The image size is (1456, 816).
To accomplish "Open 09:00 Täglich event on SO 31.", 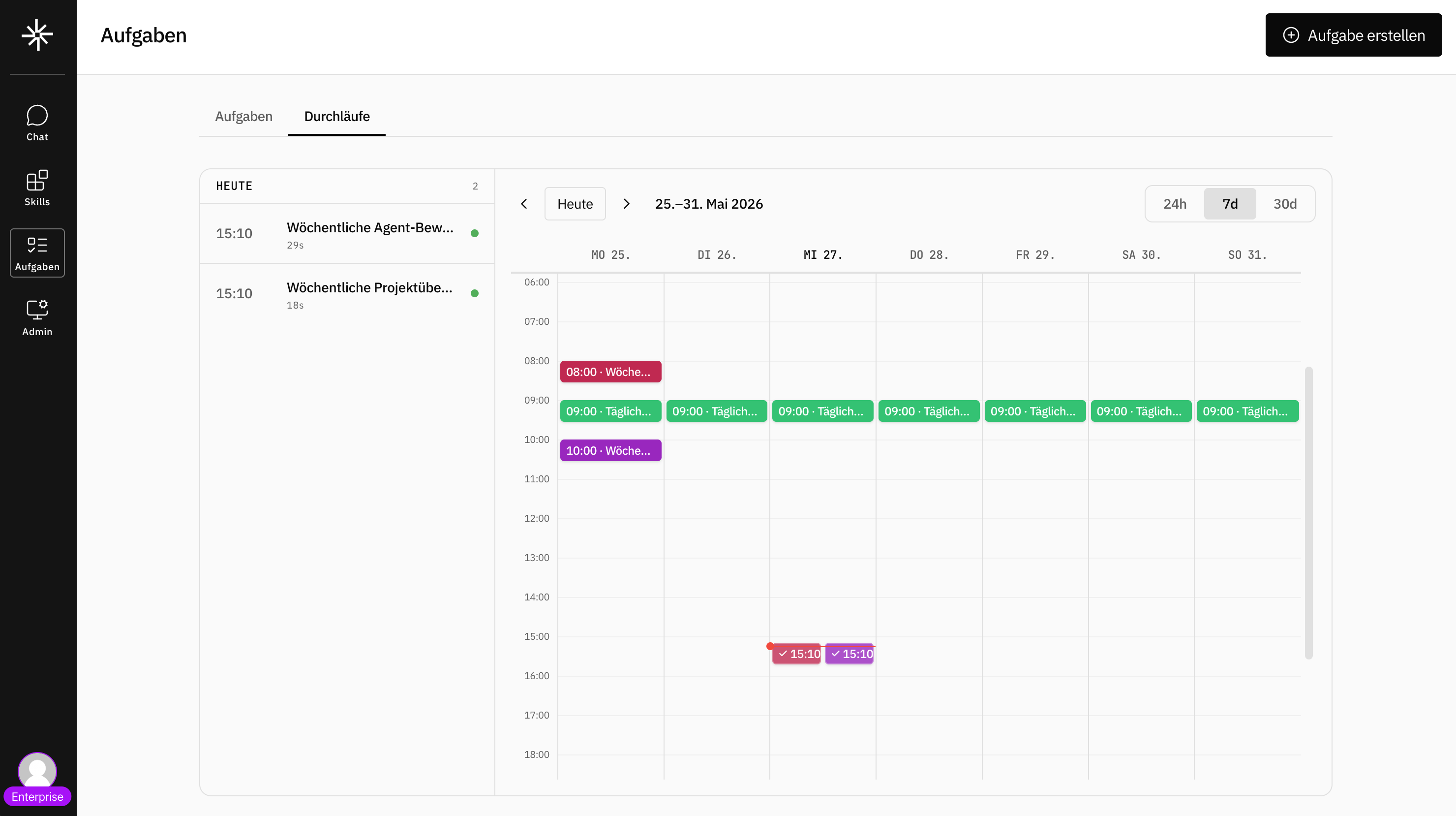I will coord(1247,411).
